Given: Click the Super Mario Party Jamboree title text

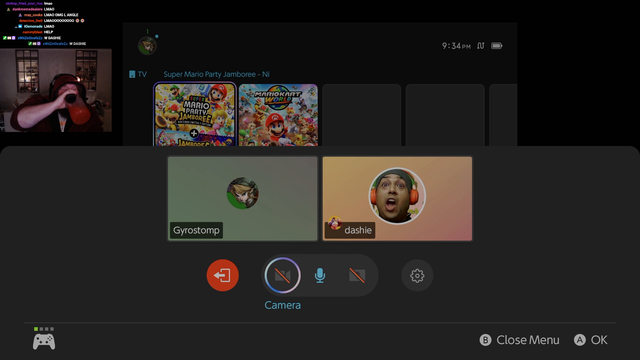Looking at the screenshot, I should (216, 74).
